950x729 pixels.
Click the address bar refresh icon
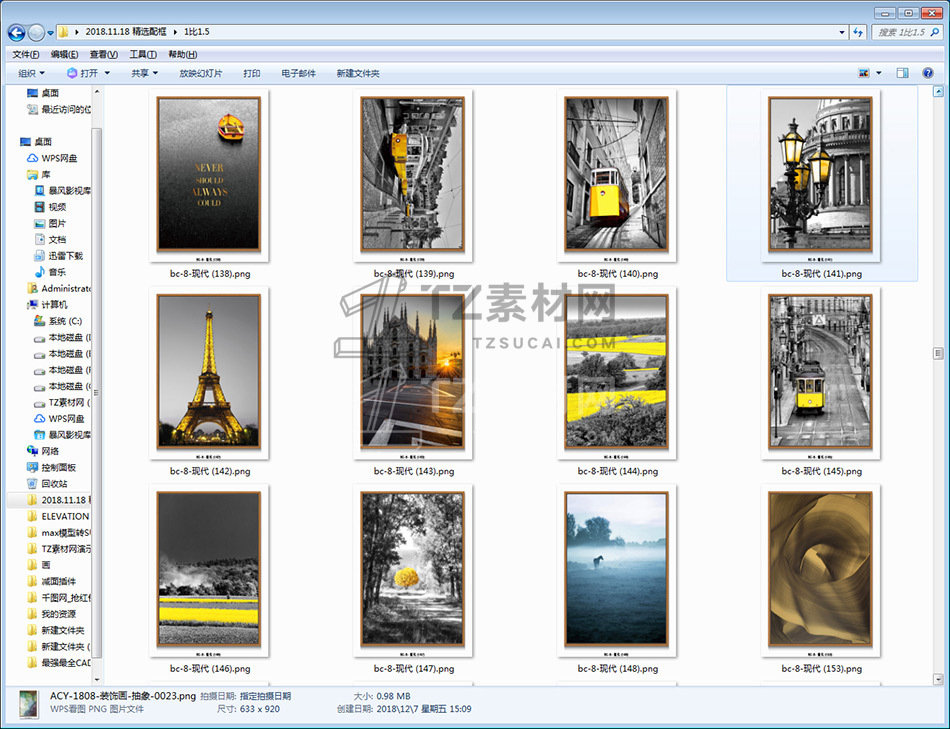coord(858,32)
